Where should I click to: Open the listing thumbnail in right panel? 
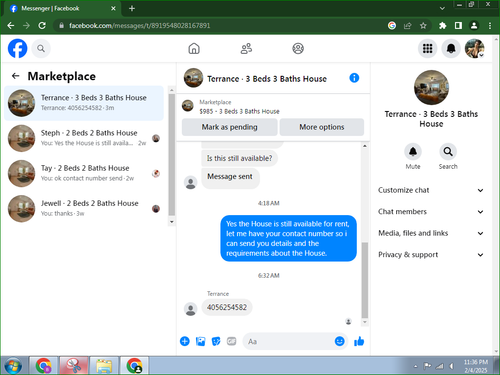(431, 88)
